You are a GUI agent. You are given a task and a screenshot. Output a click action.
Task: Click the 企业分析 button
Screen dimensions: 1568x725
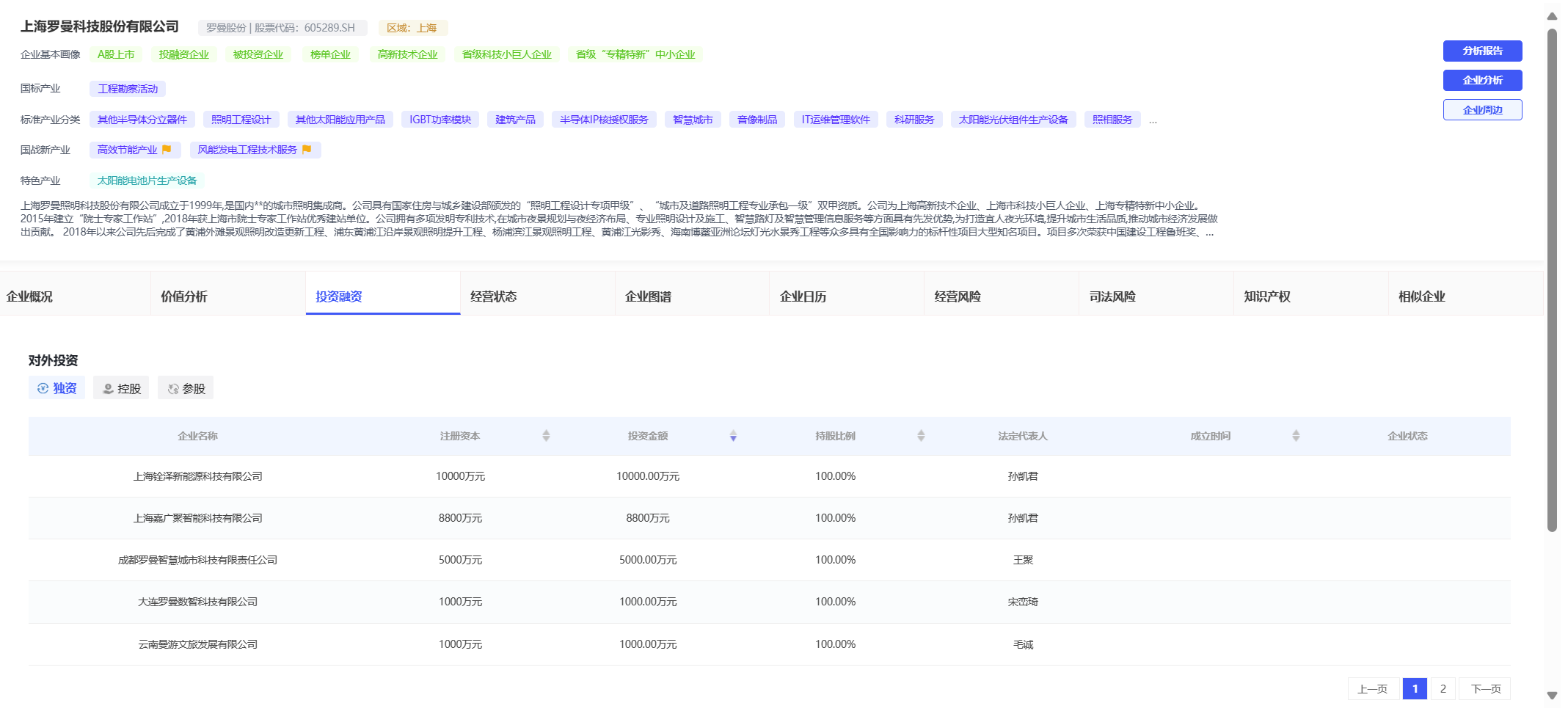(x=1482, y=80)
